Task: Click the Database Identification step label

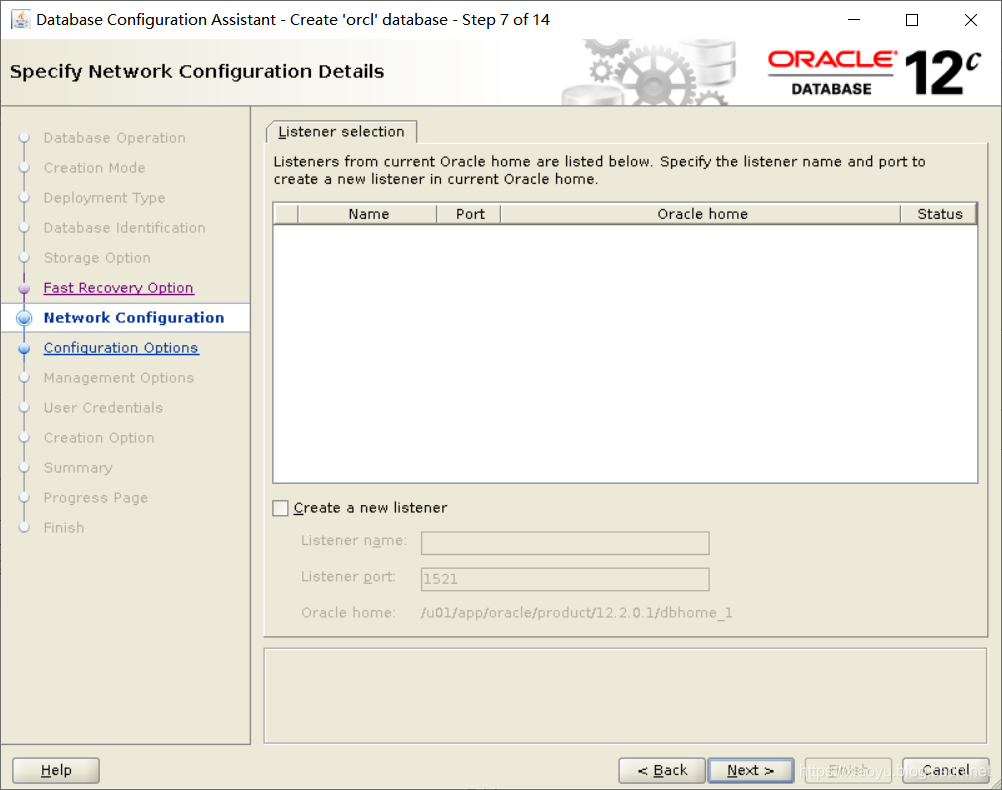Action: pyautogui.click(x=125, y=228)
